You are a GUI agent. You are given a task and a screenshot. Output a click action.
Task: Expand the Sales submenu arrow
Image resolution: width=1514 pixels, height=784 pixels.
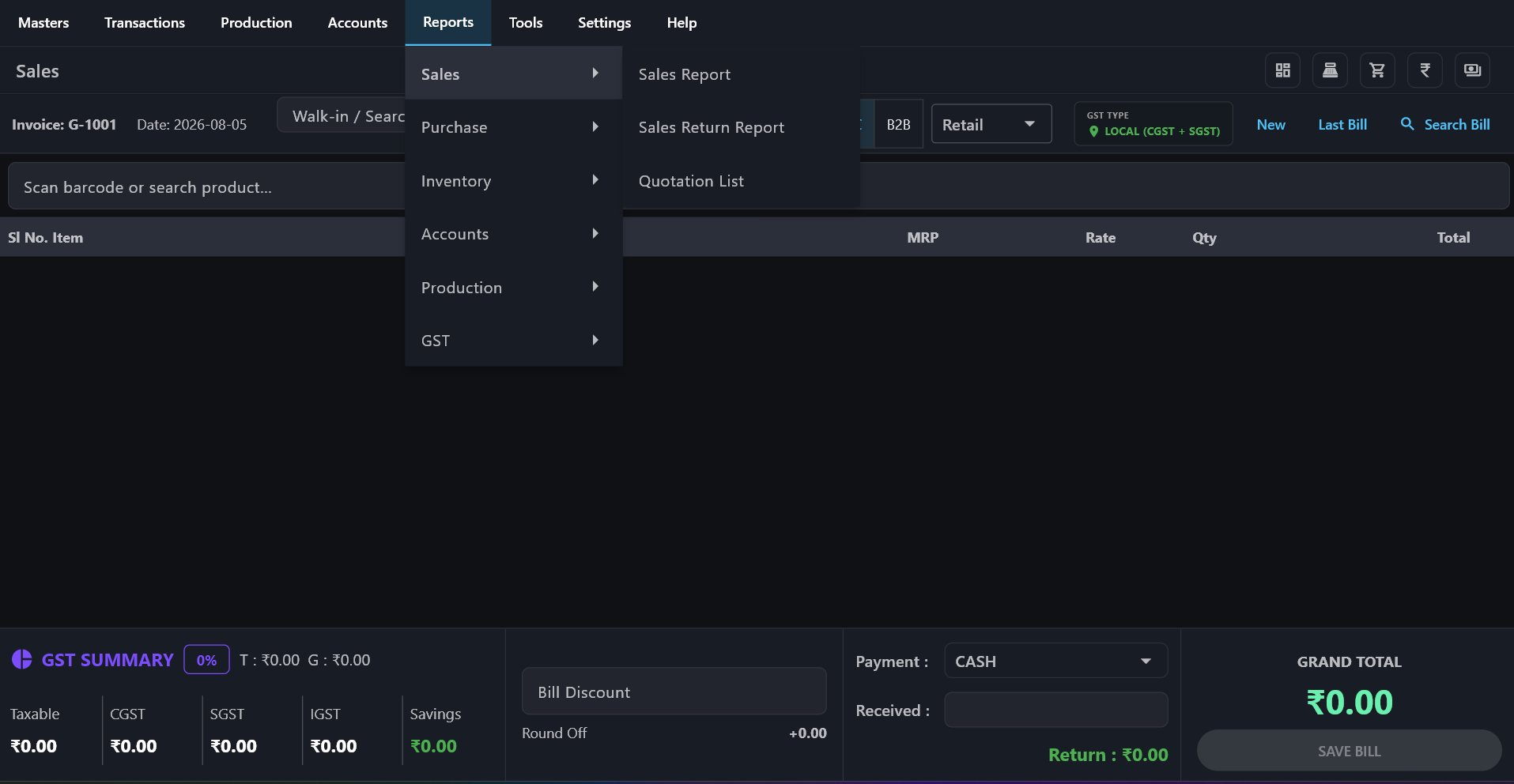point(595,73)
